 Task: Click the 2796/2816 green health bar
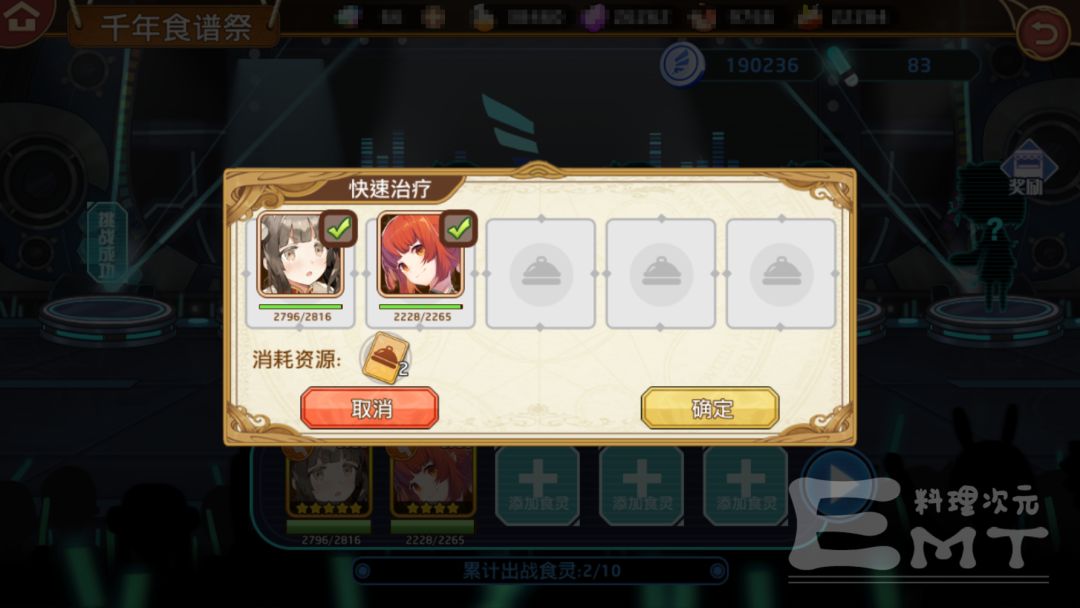coord(300,307)
